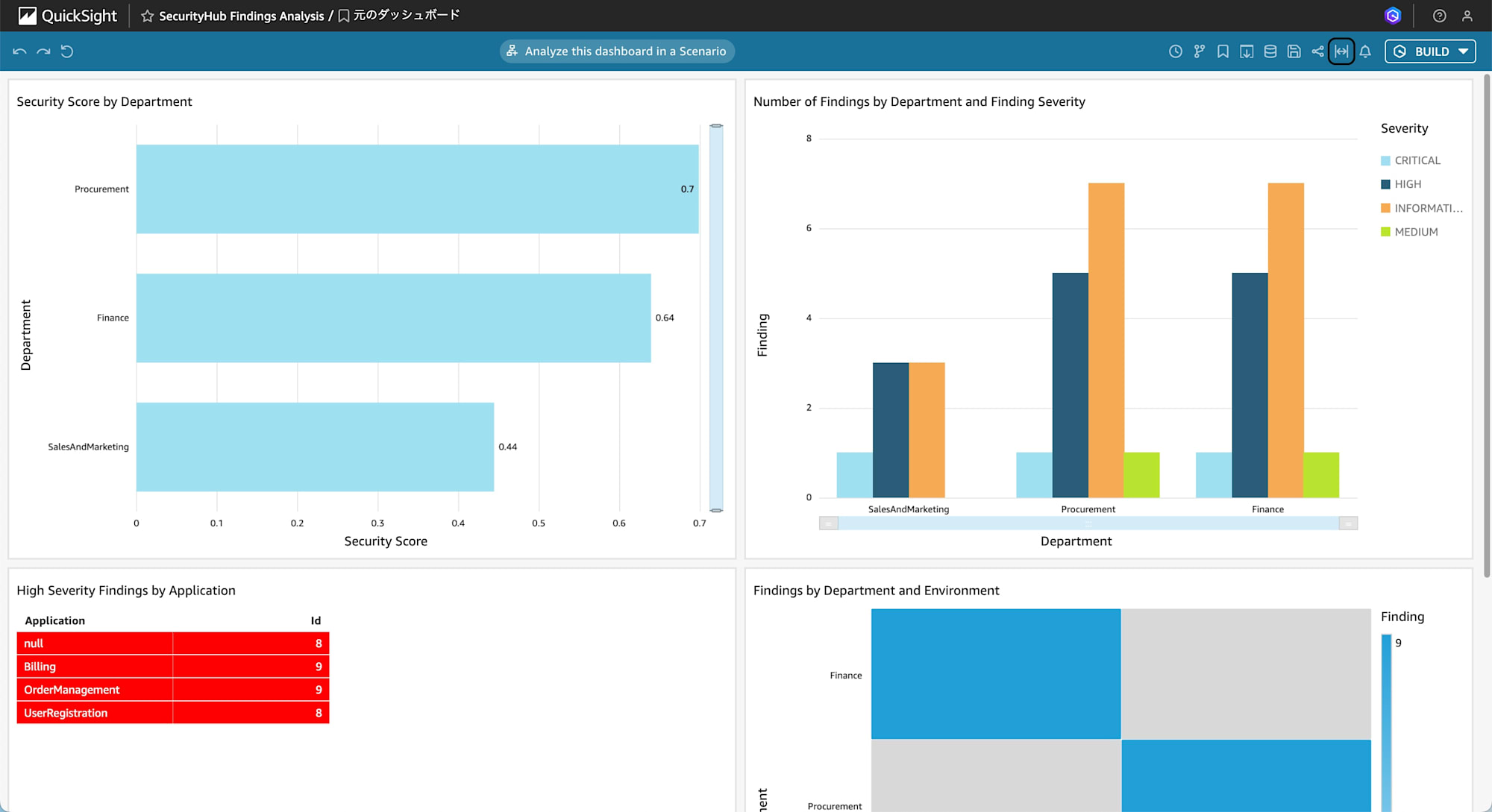Click the export download icon
This screenshot has height=812, width=1492.
[1247, 51]
